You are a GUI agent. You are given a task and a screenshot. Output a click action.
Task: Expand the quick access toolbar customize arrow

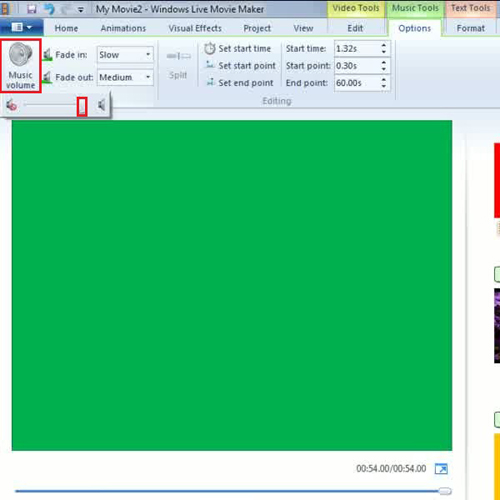(x=80, y=10)
